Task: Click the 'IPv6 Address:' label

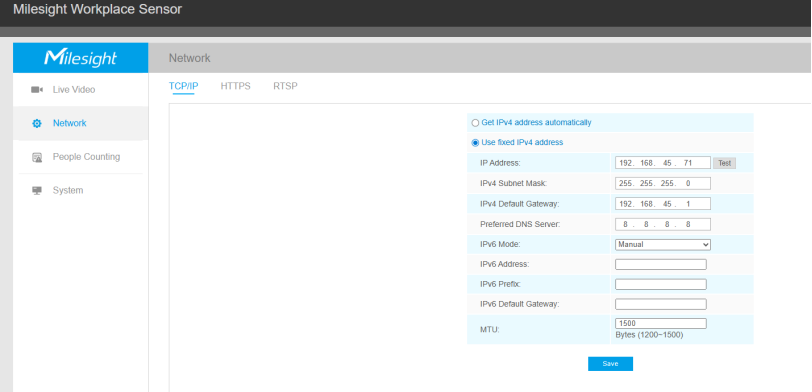Action: point(504,265)
